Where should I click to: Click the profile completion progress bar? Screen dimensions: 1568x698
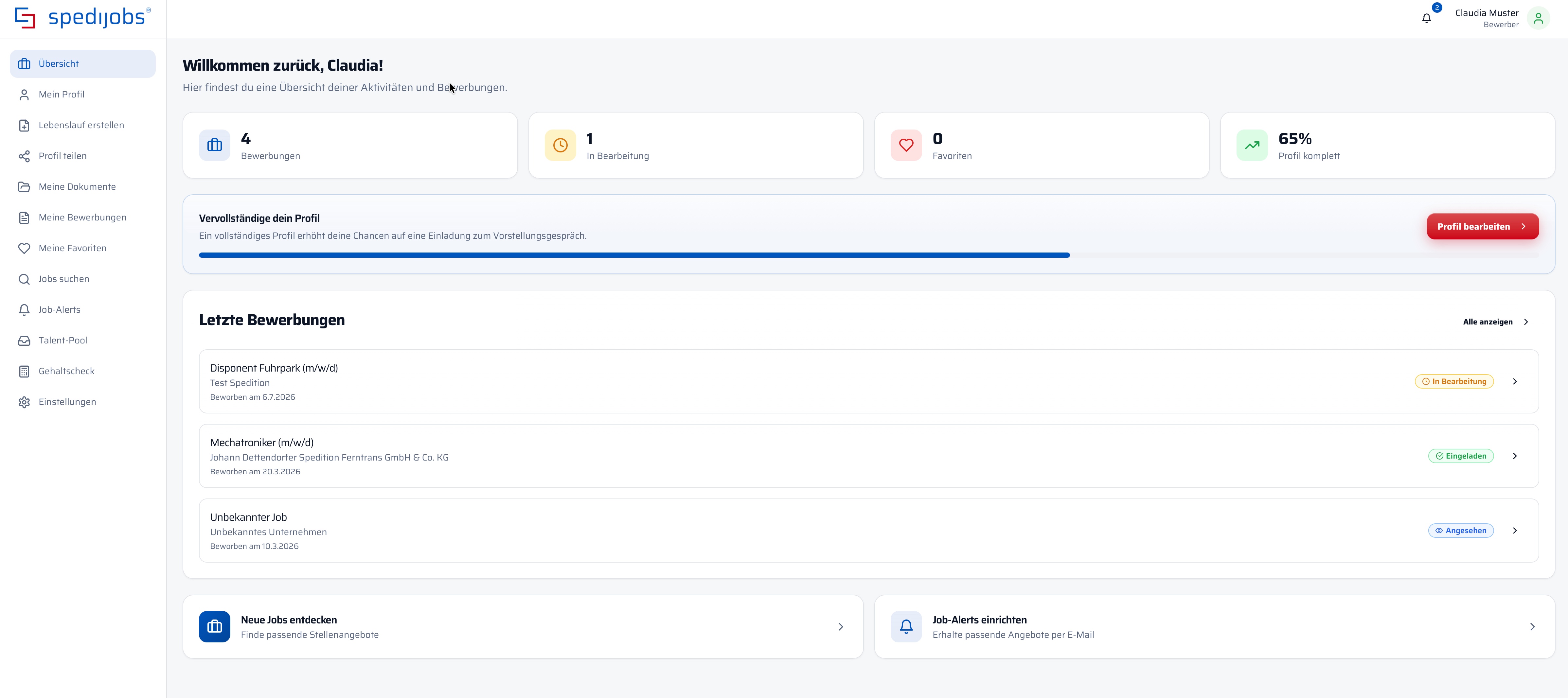point(869,255)
